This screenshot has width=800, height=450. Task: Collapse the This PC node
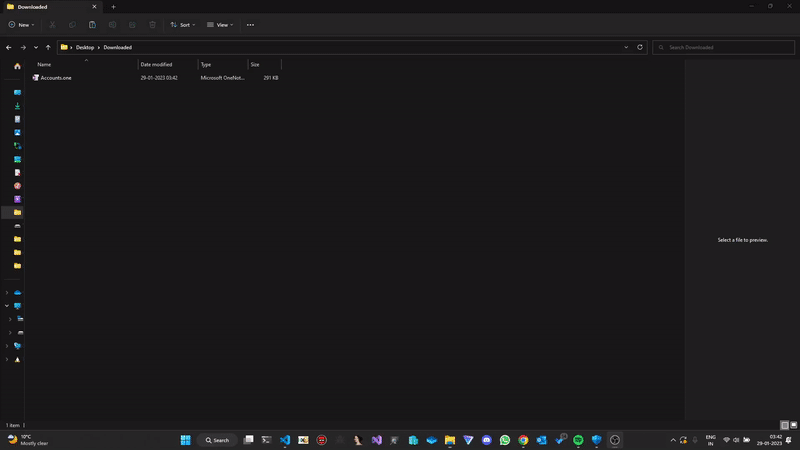coord(7,306)
